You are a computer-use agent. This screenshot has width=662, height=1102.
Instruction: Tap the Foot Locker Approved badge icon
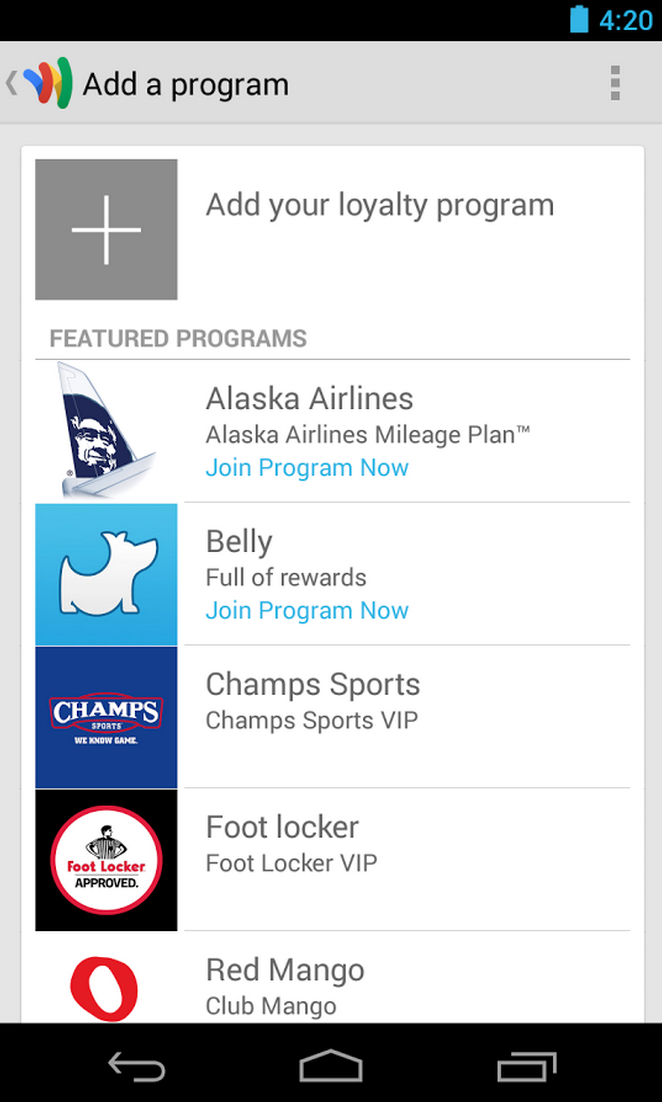tap(106, 859)
